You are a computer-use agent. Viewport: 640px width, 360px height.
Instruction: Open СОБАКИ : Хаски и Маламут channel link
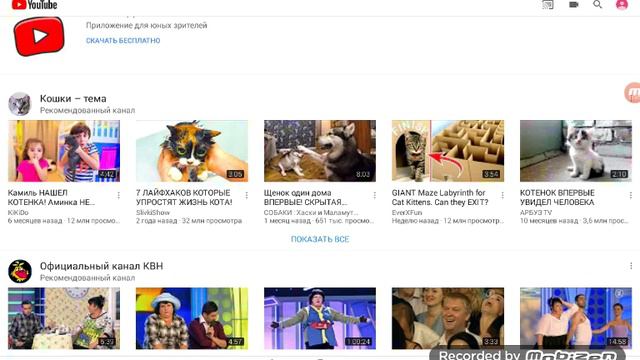coord(311,213)
